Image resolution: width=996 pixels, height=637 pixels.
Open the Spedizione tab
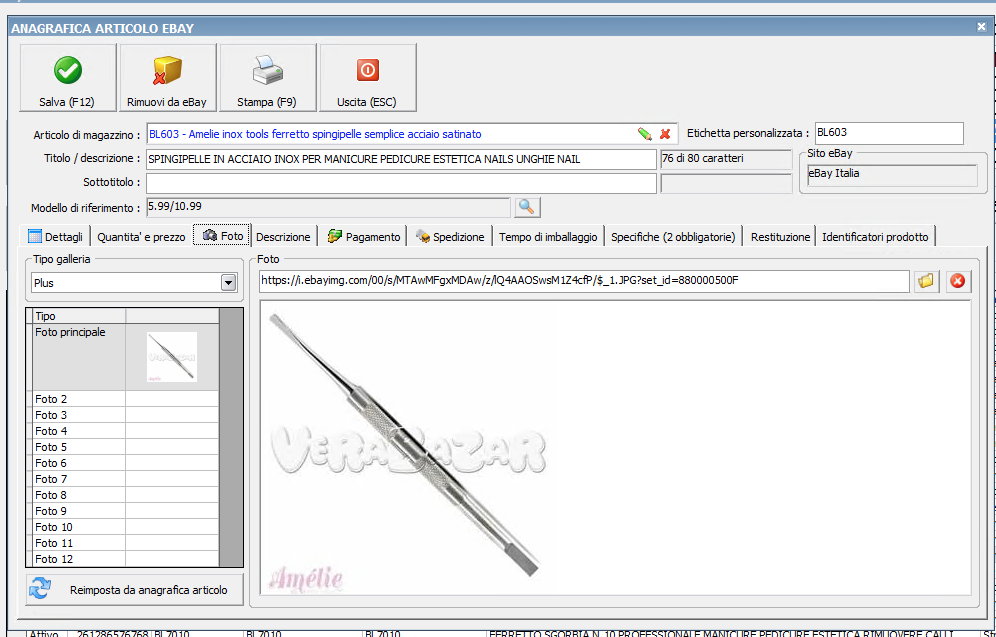[x=450, y=237]
